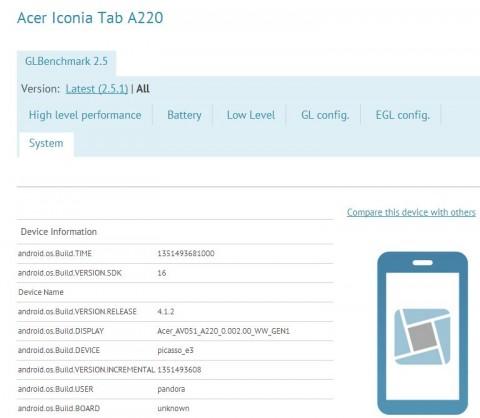The width and height of the screenshot is (480, 418).
Task: Click the Version: label text
Action: click(x=41, y=89)
